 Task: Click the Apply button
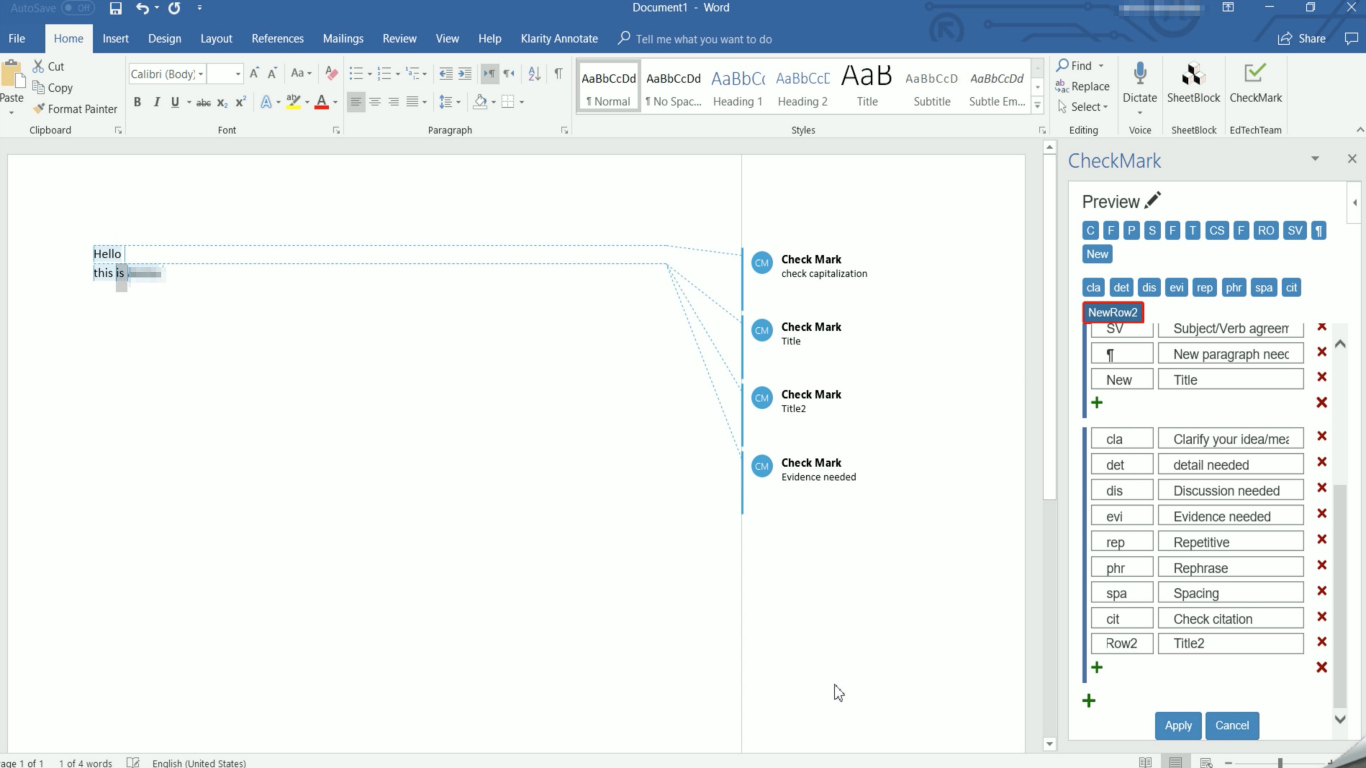pos(1178,726)
